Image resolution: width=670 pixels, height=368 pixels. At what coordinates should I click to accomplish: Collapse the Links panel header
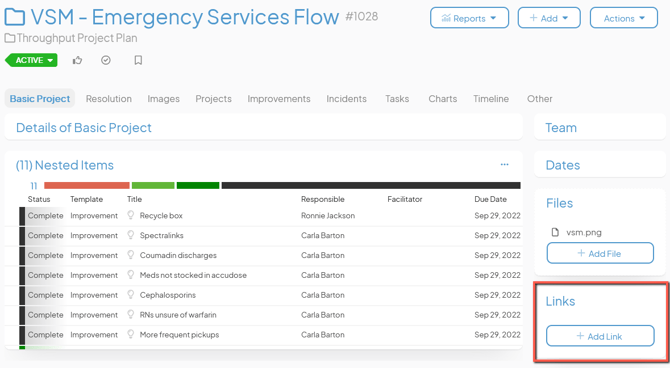click(560, 301)
